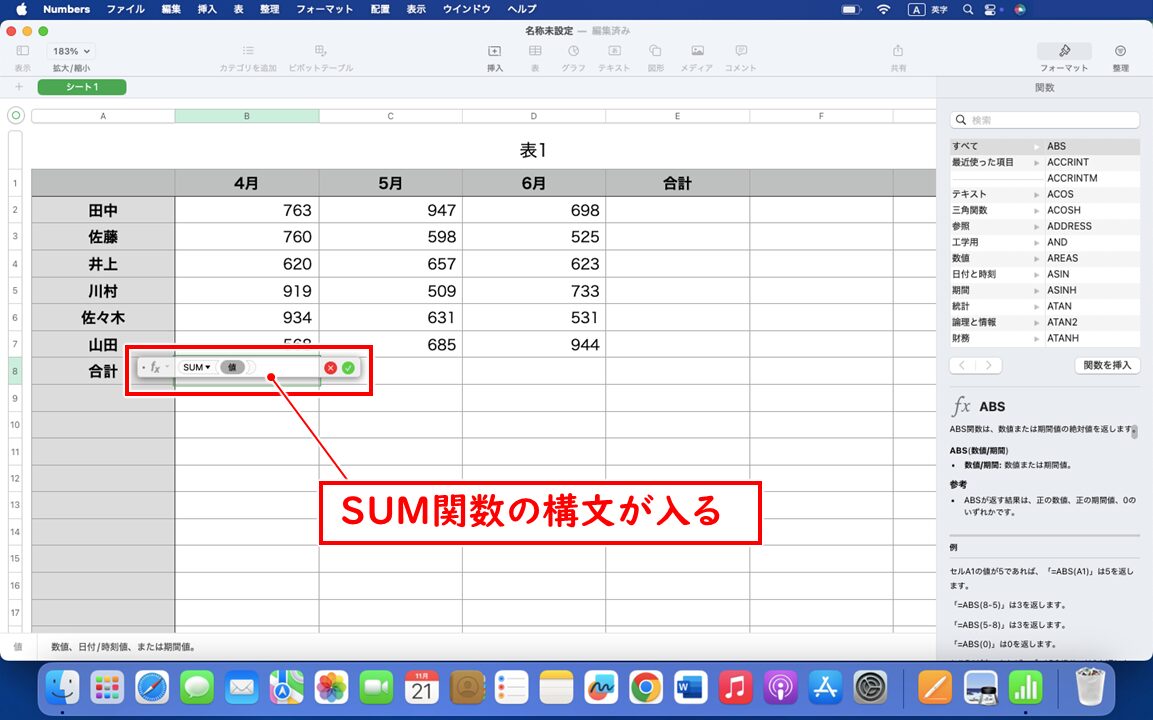Open the SUM dropdown in the formula editor
This screenshot has width=1153, height=720.
(x=196, y=367)
